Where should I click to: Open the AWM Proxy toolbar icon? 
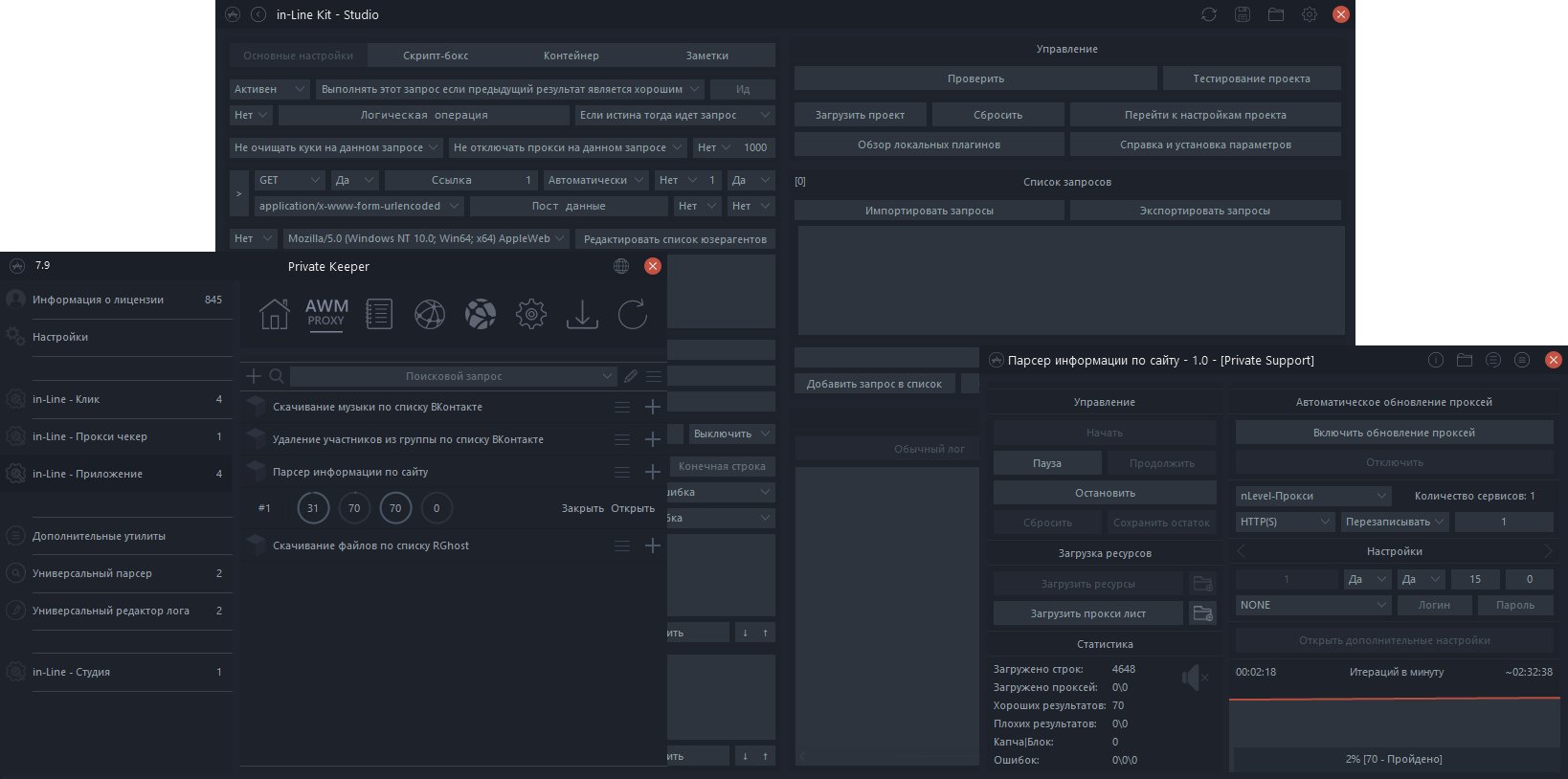(326, 313)
